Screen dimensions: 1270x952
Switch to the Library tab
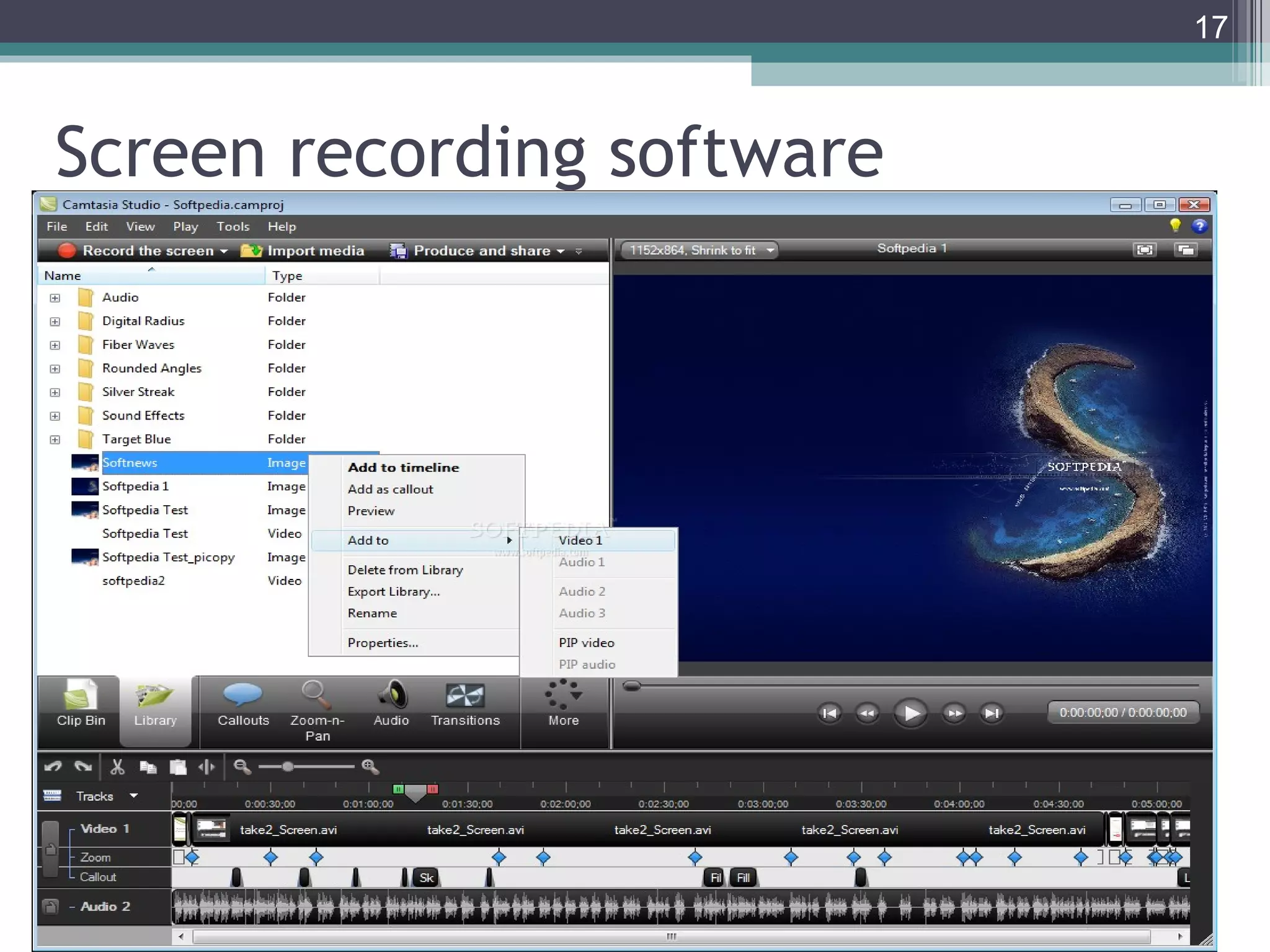coord(156,710)
